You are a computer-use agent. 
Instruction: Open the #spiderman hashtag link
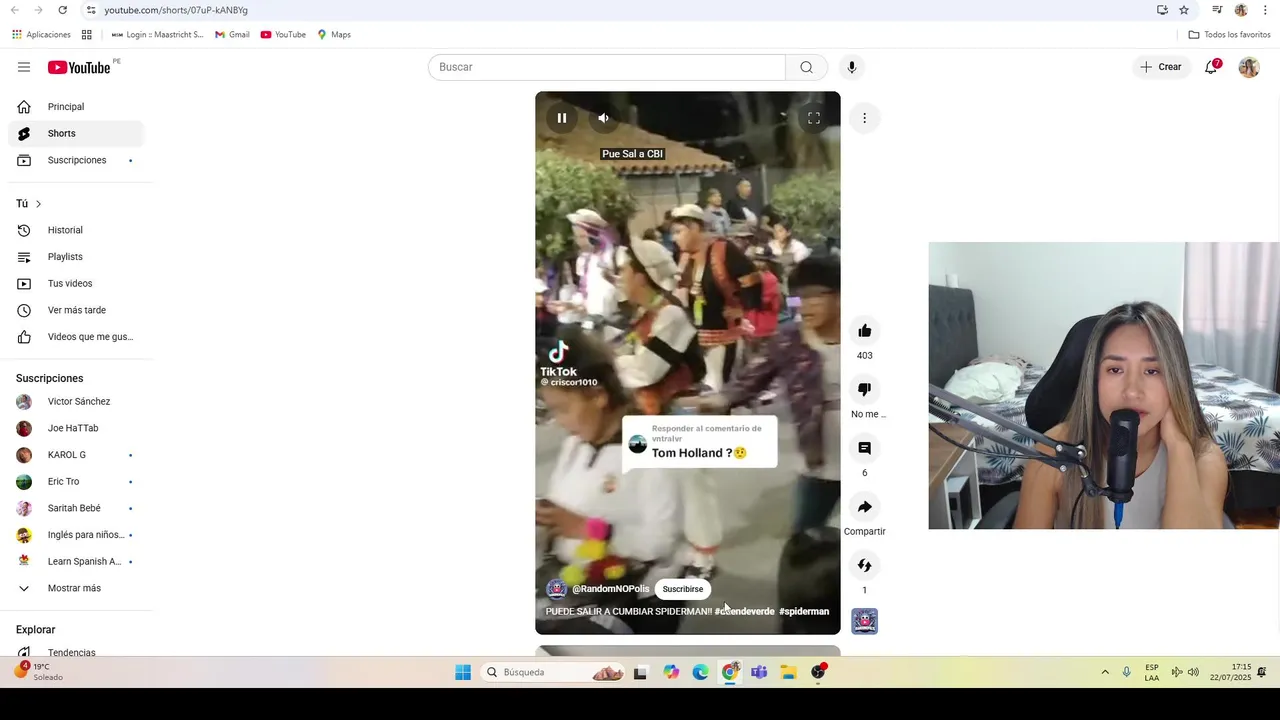804,611
